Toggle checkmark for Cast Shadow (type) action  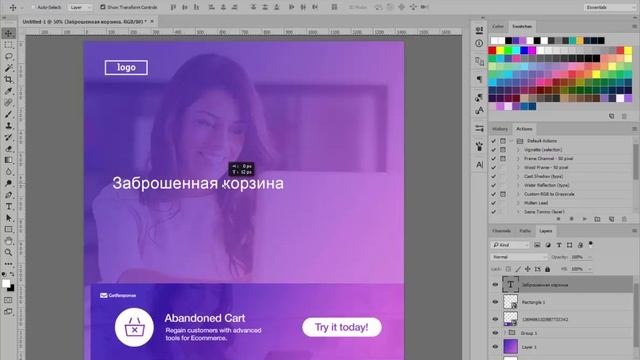(x=493, y=176)
